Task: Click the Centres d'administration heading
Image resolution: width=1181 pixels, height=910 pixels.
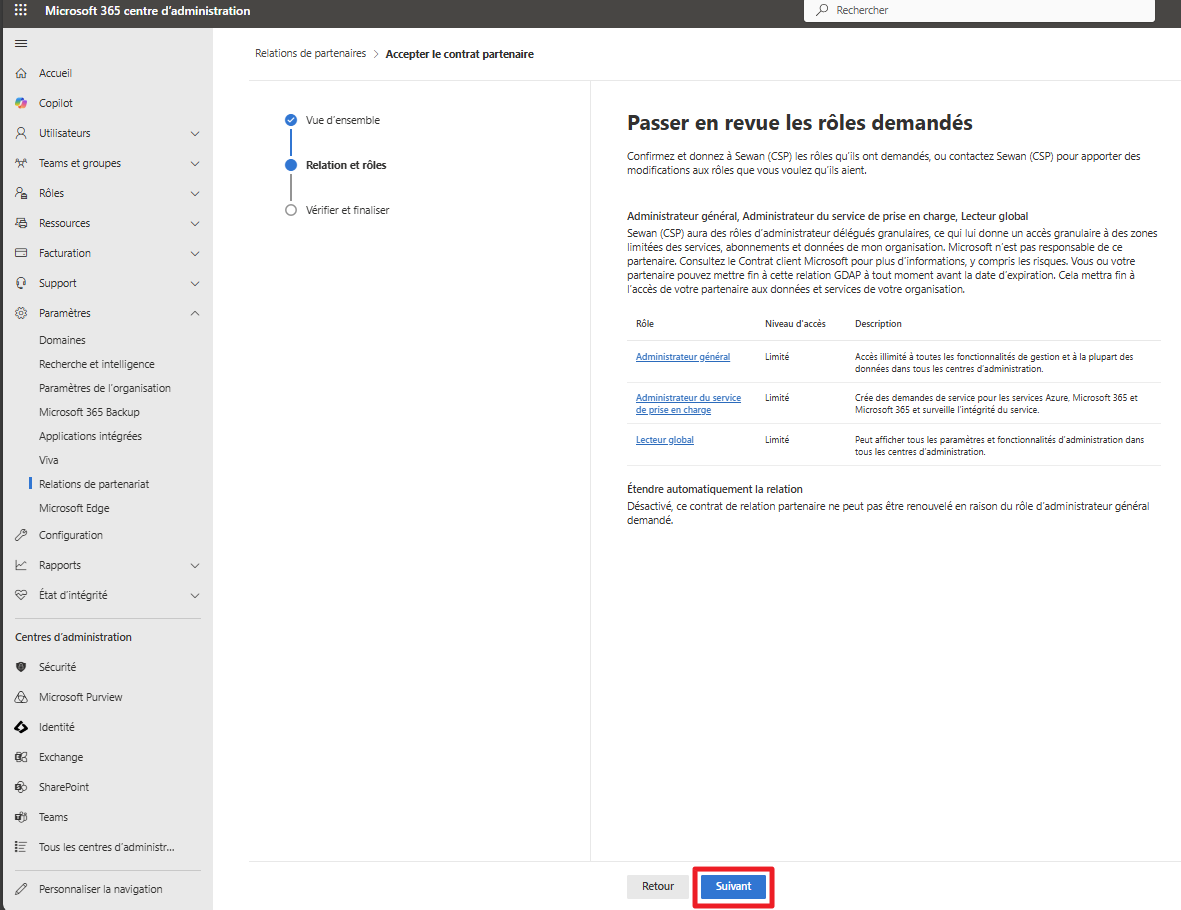Action: tap(73, 637)
